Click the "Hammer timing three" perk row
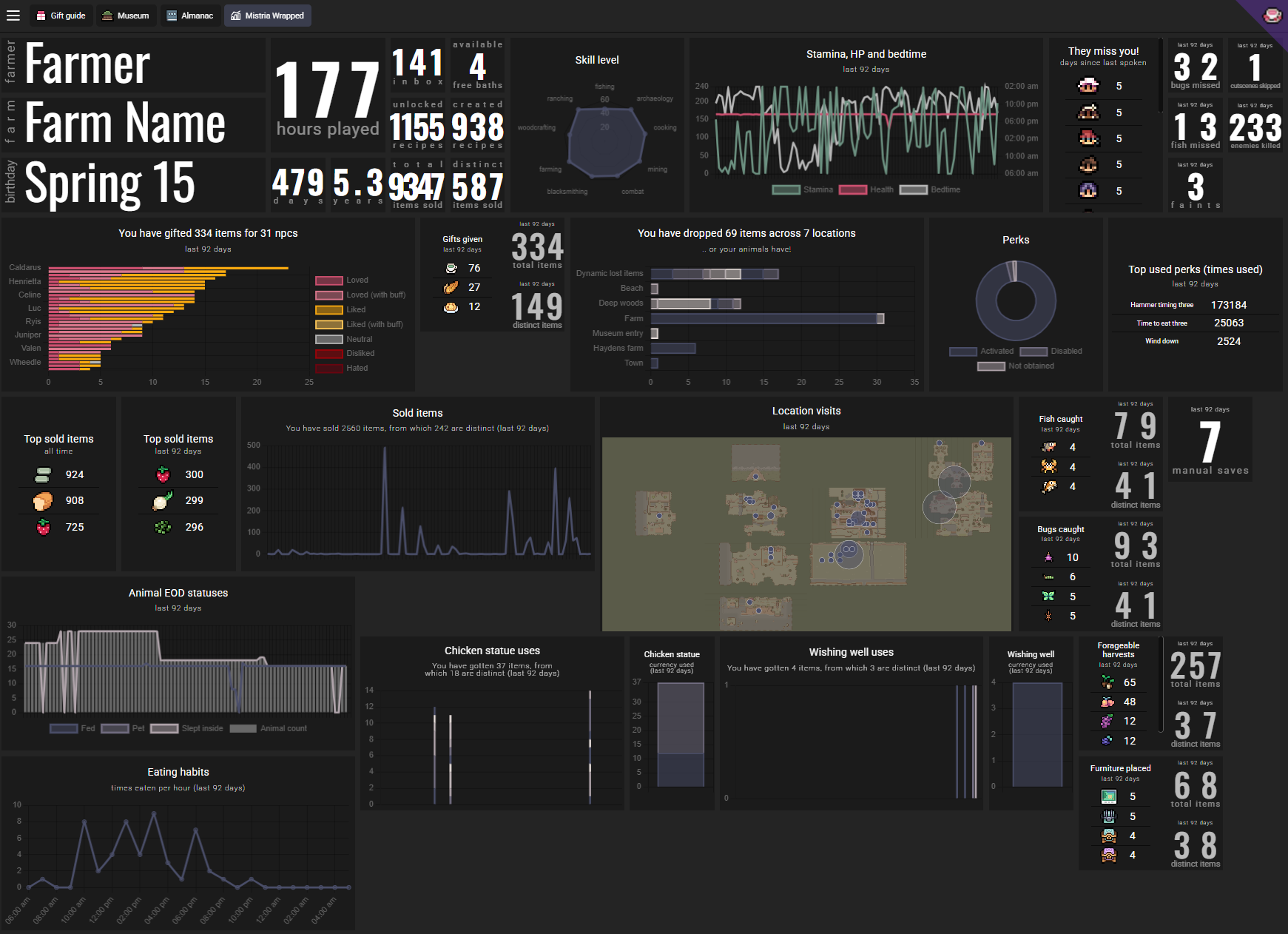This screenshot has width=1288, height=934. coord(1195,305)
